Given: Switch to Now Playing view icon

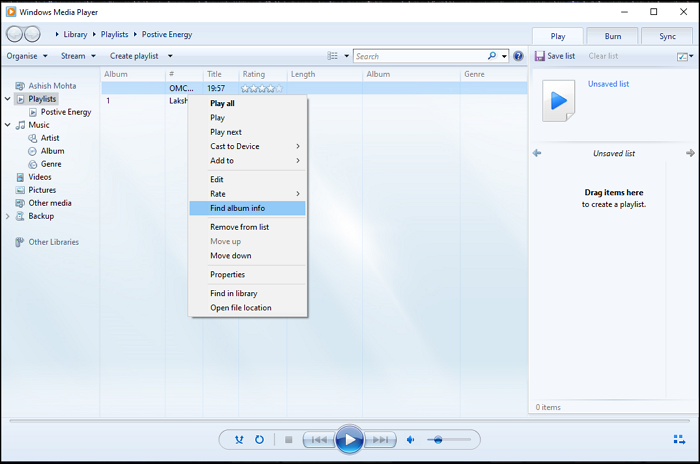Looking at the screenshot, I should (679, 439).
